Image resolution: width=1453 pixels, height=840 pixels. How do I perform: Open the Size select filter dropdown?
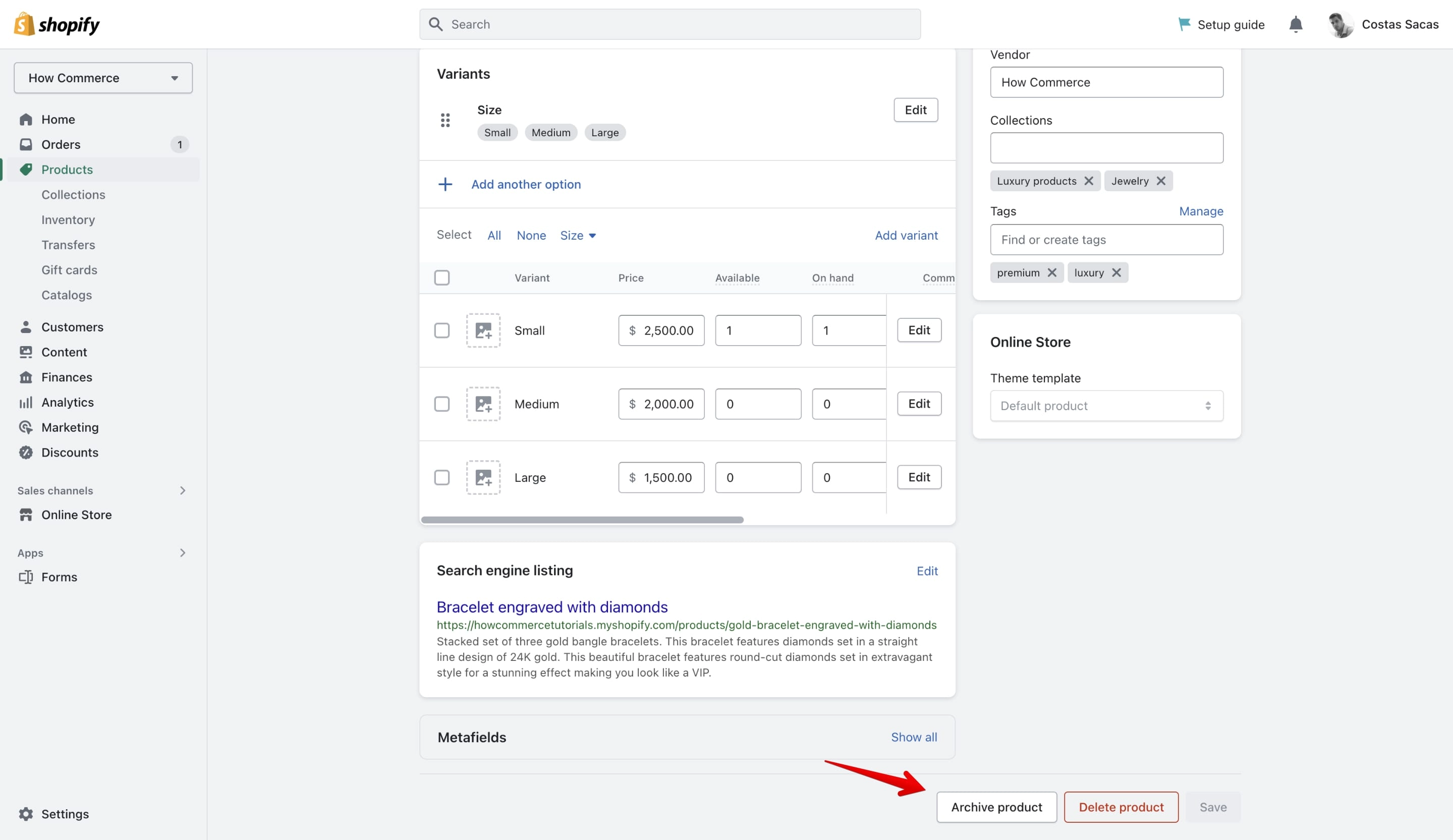[x=578, y=235]
